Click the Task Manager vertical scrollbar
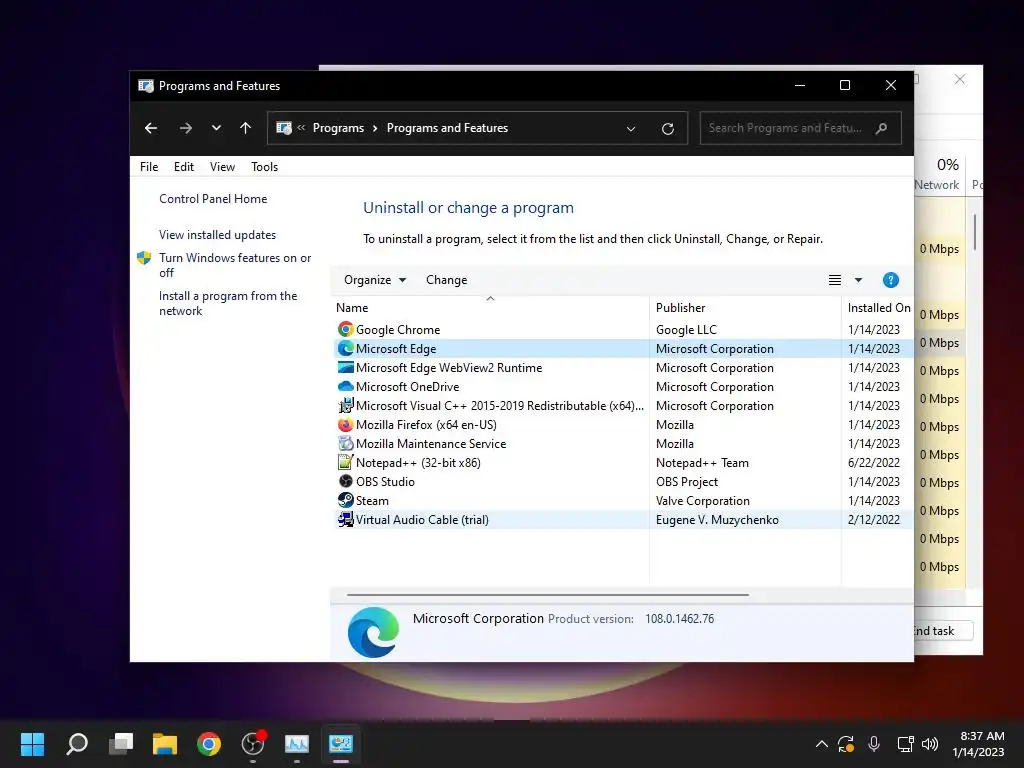 974,232
